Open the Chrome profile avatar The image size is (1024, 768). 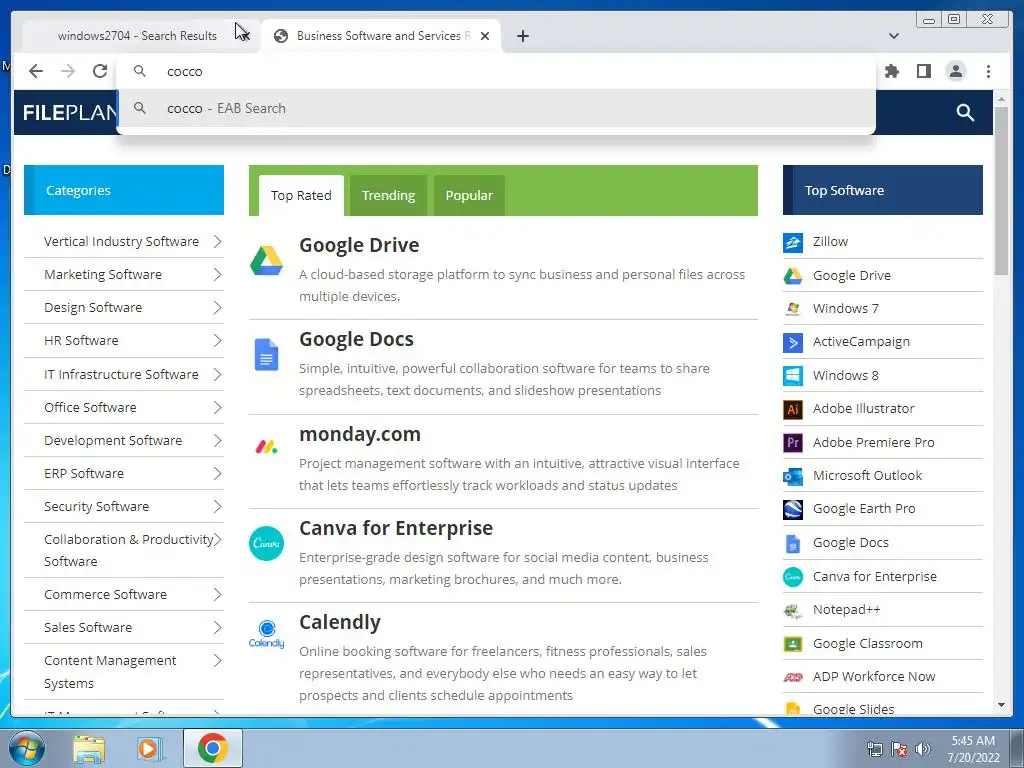pyautogui.click(x=955, y=71)
